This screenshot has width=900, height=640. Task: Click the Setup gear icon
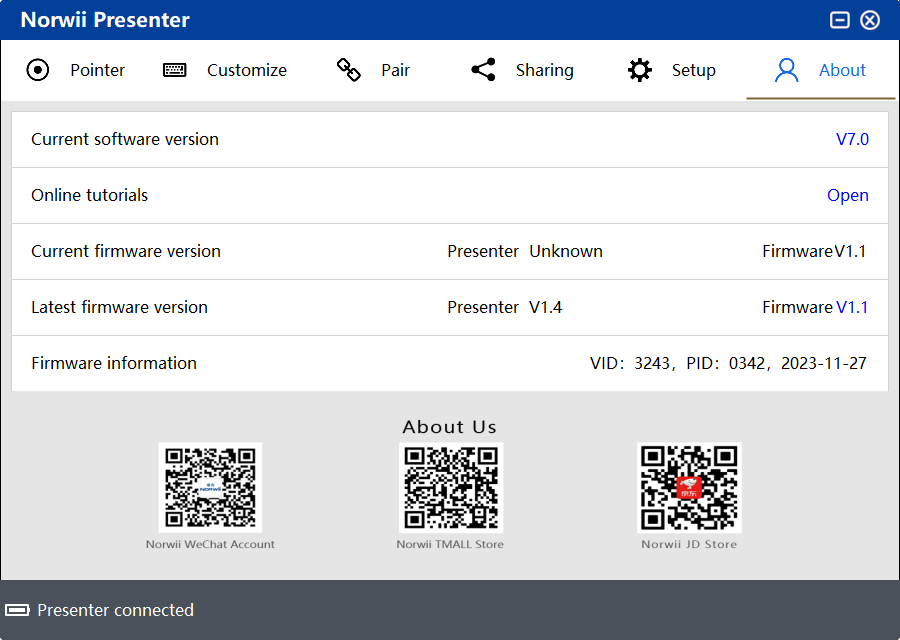point(639,70)
